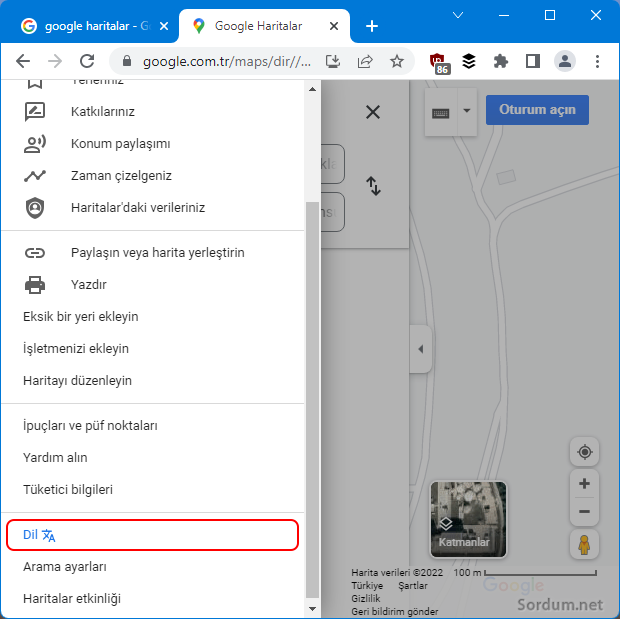Select the Dil language option
This screenshot has height=619, width=620.
[x=152, y=535]
